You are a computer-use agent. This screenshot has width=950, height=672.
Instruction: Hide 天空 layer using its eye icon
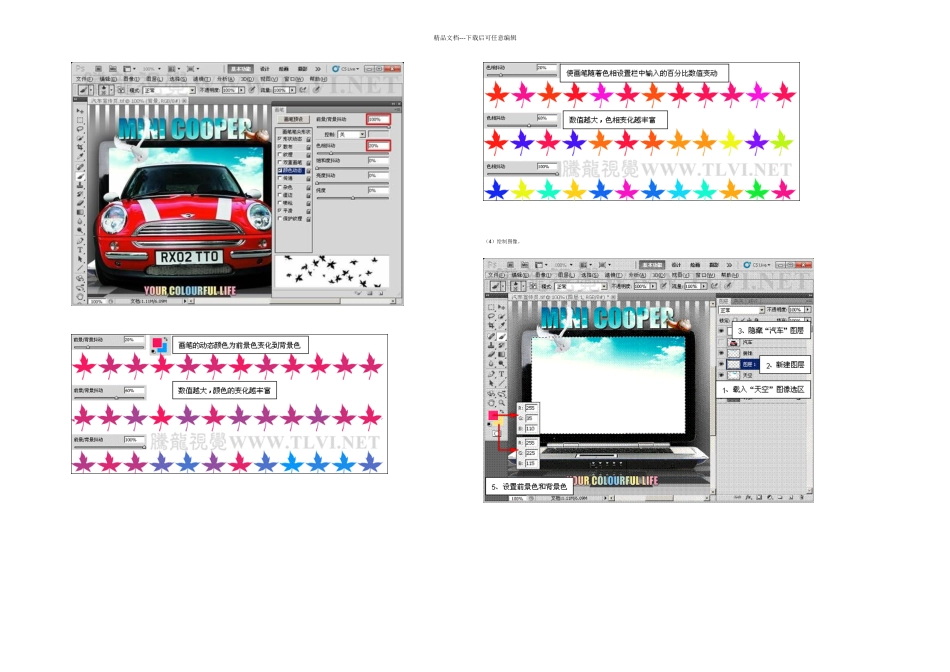click(721, 375)
